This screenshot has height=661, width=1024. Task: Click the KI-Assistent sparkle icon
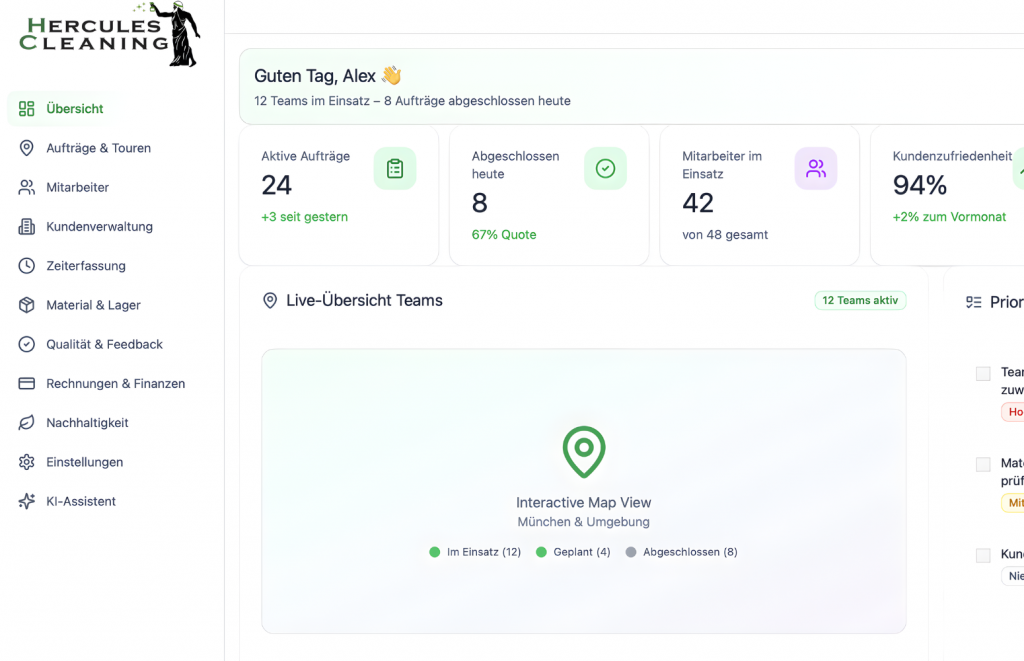pos(27,501)
